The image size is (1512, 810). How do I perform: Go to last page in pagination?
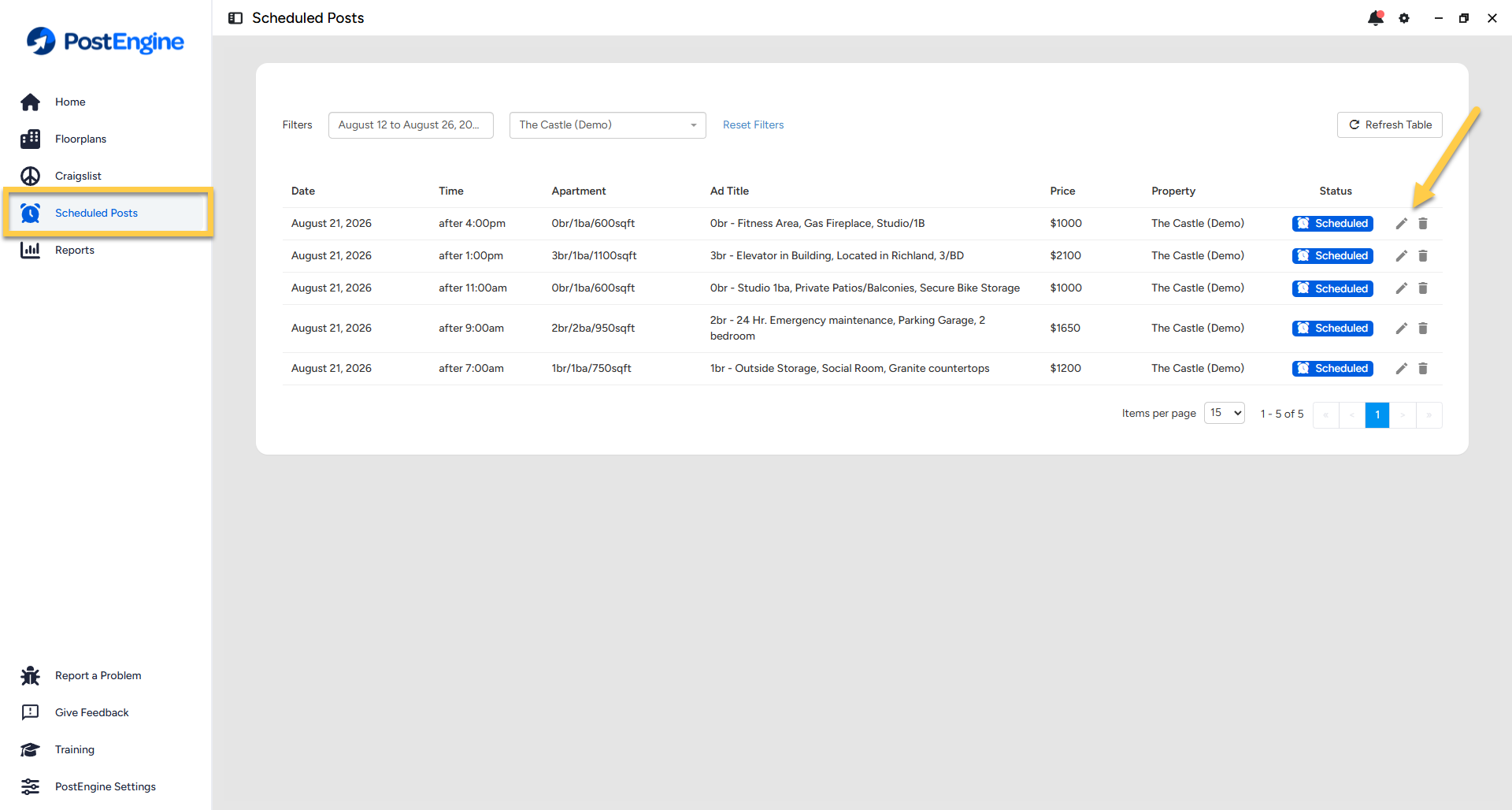point(1429,414)
